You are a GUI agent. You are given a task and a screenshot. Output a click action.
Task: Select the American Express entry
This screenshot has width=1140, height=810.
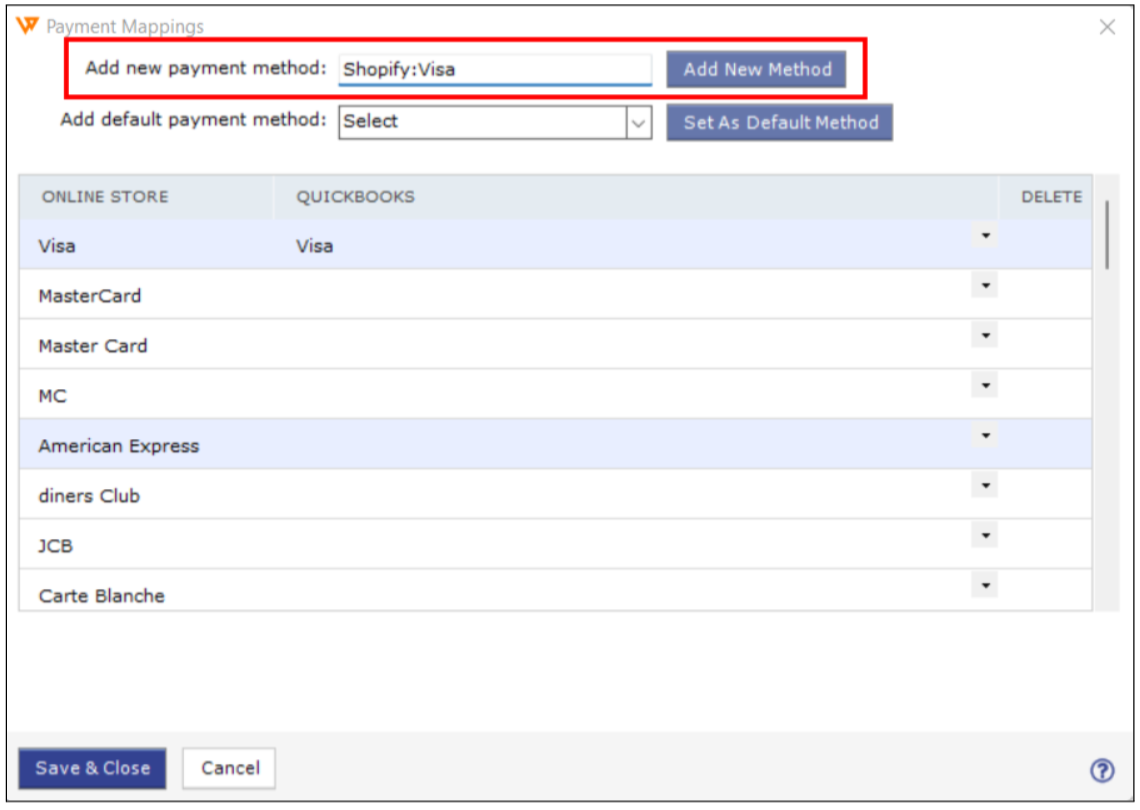(119, 446)
